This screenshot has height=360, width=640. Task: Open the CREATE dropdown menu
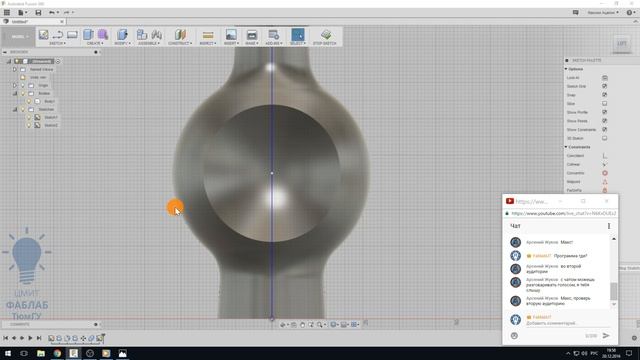pos(95,43)
